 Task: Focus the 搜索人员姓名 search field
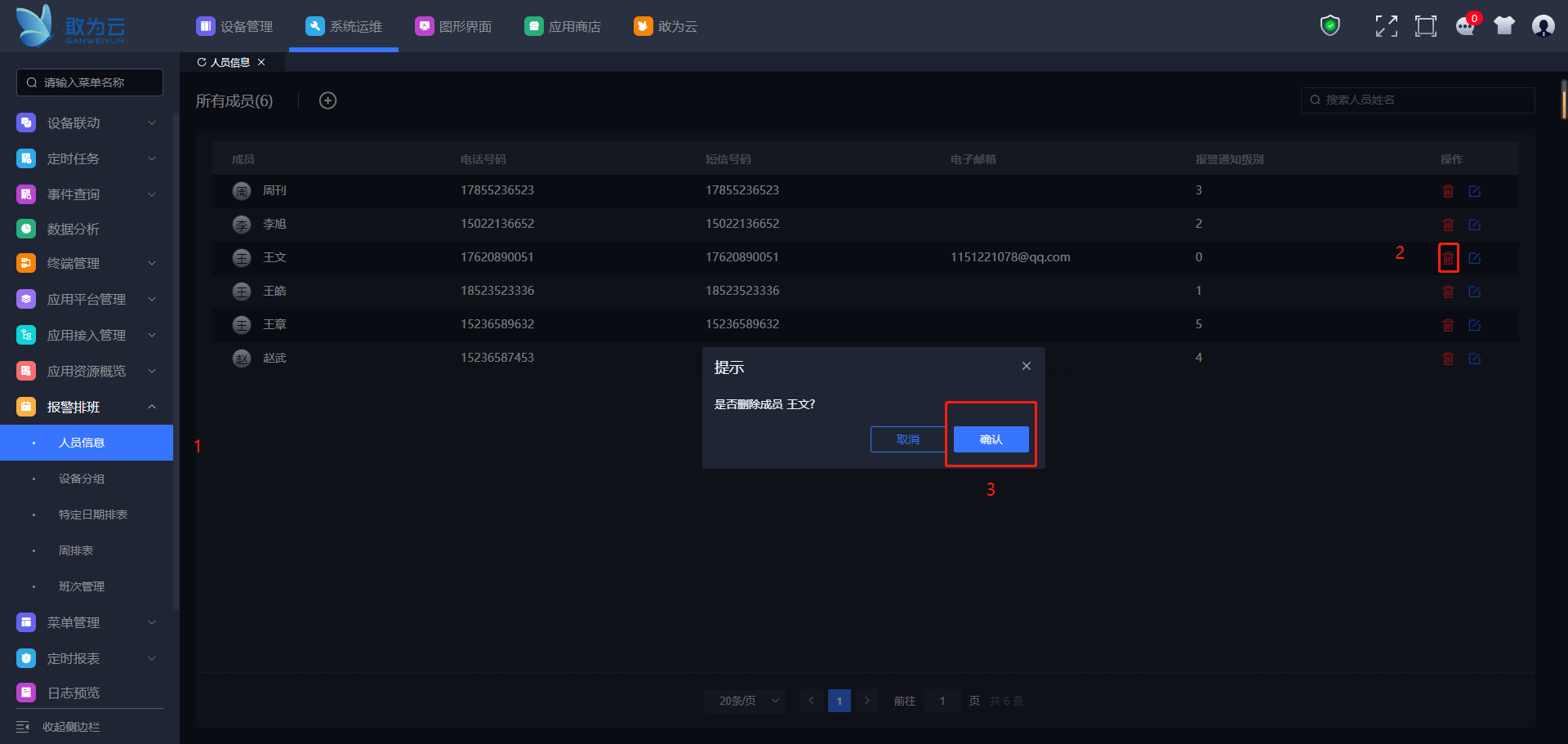tap(1418, 100)
